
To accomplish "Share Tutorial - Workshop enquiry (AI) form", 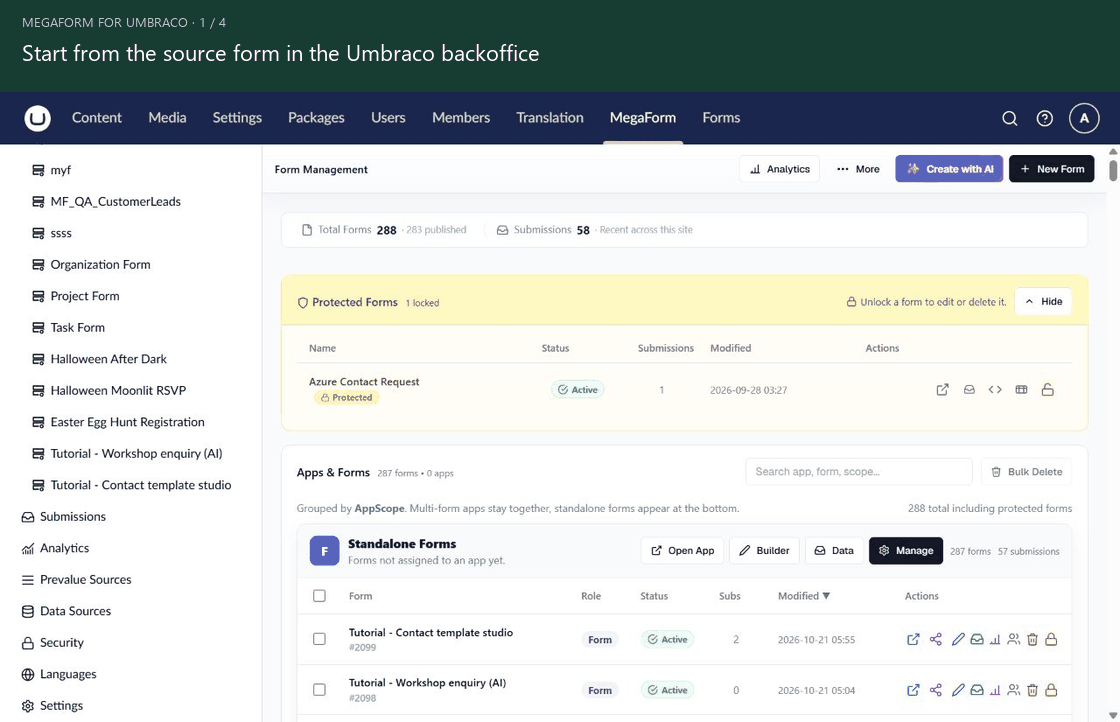I will [936, 690].
